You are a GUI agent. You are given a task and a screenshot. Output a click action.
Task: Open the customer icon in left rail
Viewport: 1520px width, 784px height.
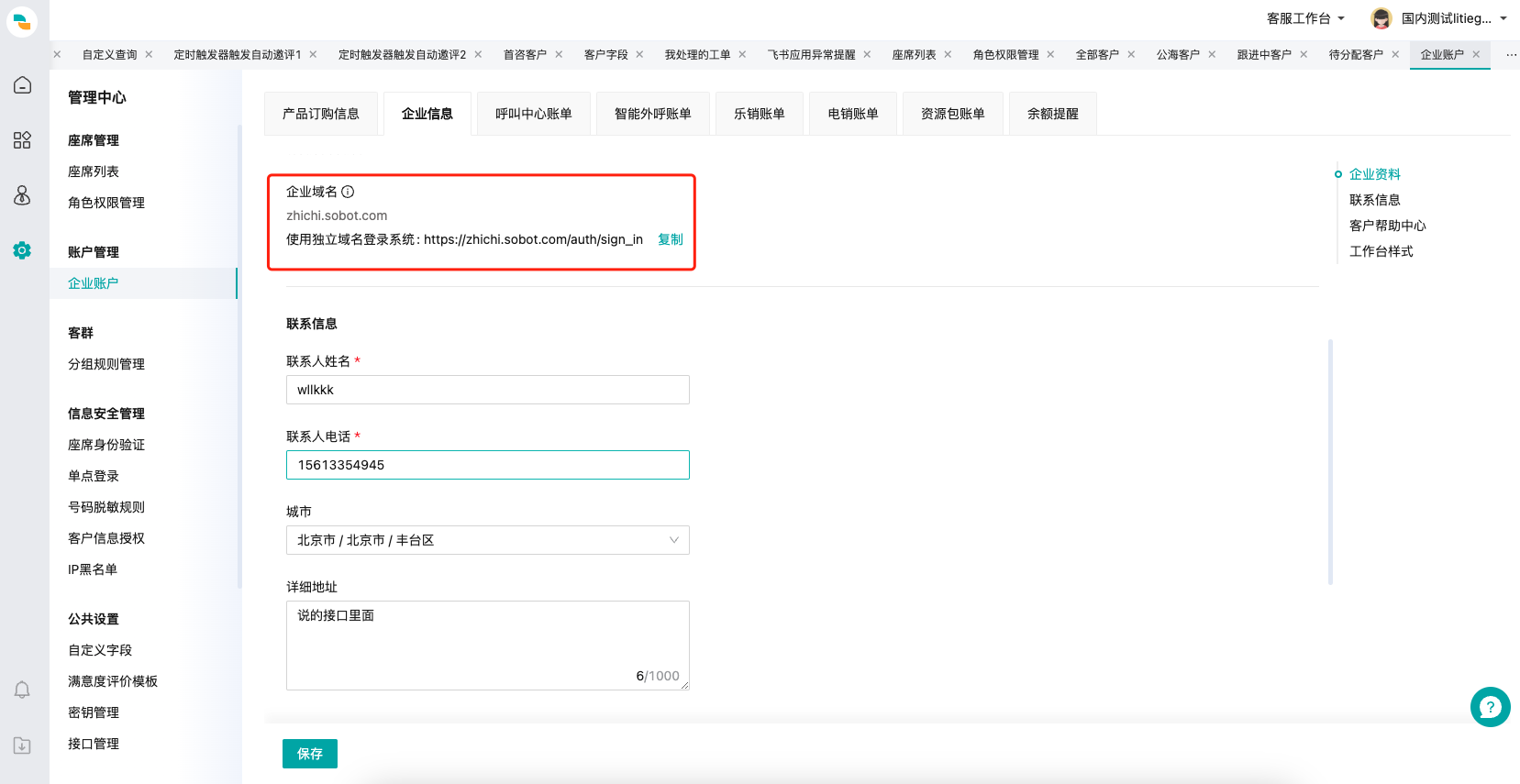click(x=22, y=195)
